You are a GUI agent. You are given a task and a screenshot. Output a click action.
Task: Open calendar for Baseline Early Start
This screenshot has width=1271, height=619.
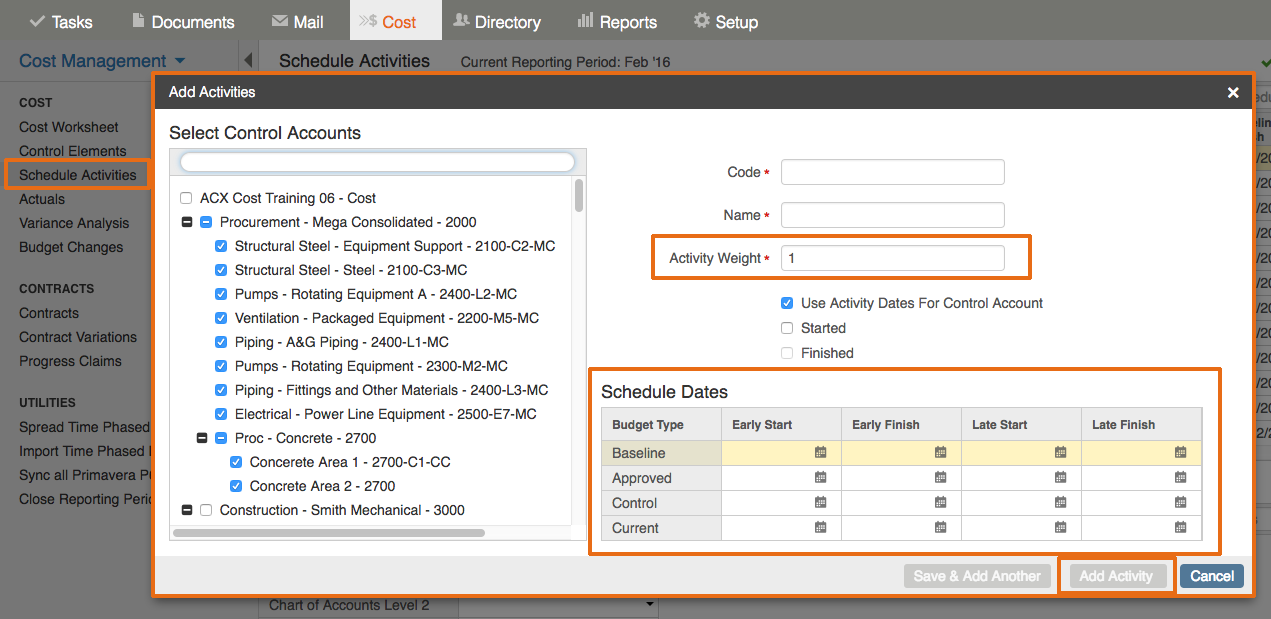click(821, 453)
